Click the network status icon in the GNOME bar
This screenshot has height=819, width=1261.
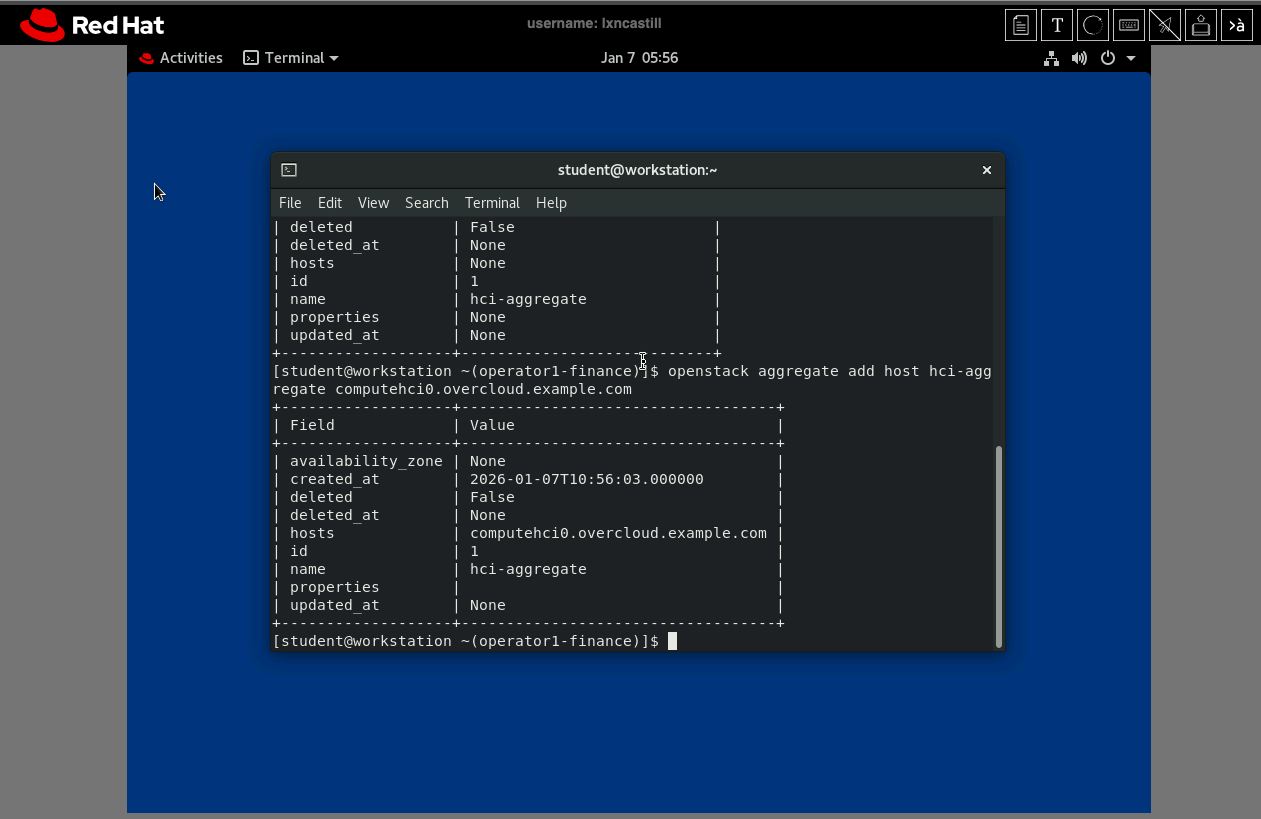(1051, 58)
